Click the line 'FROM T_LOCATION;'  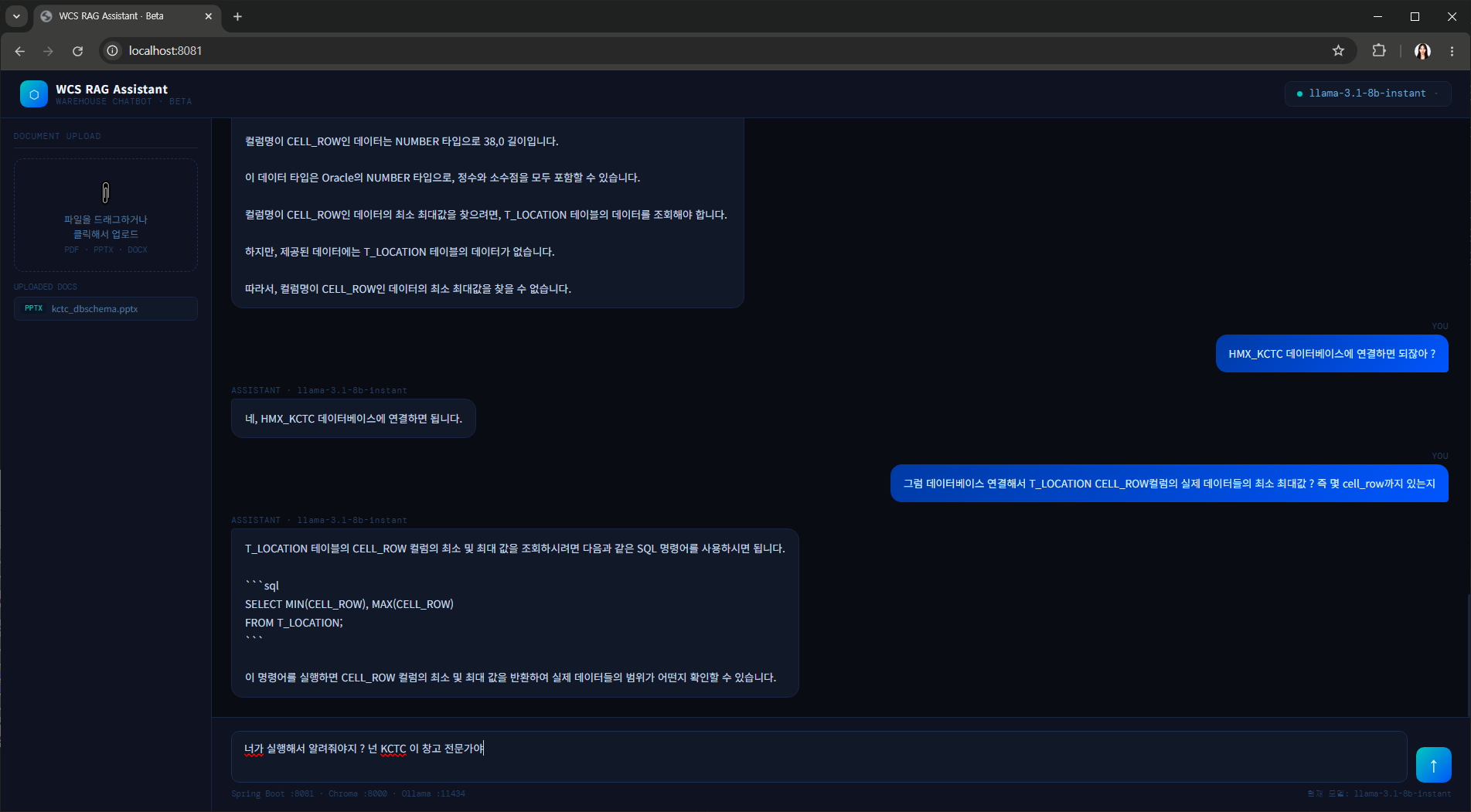point(294,623)
